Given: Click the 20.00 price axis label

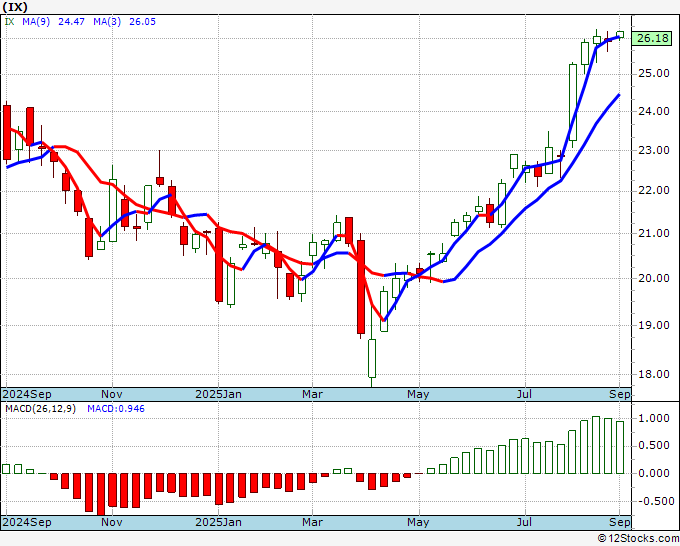Looking at the screenshot, I should pos(654,278).
